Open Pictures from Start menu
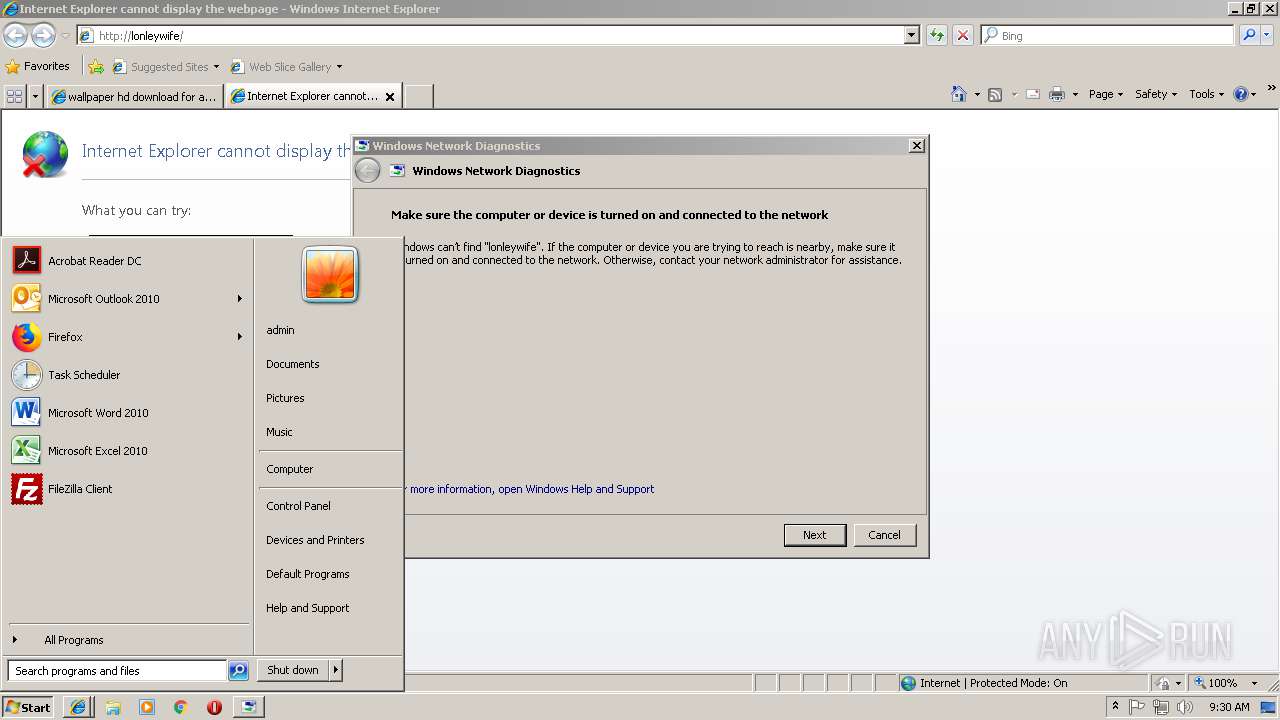 285,398
